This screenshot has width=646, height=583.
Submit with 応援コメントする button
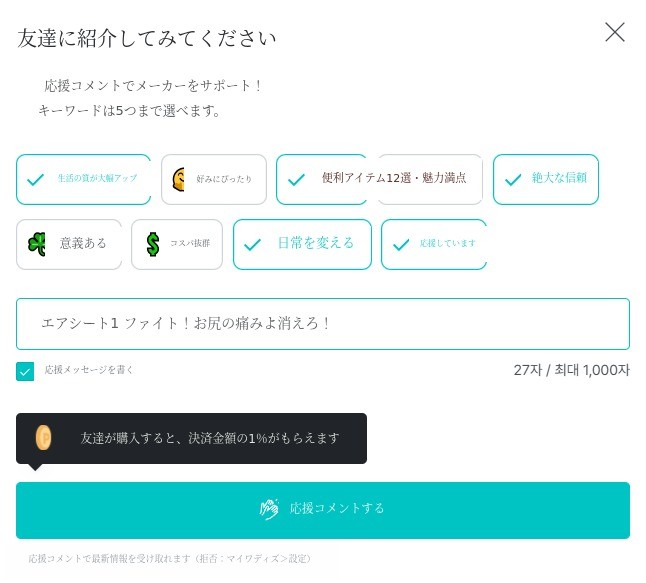[x=323, y=510]
